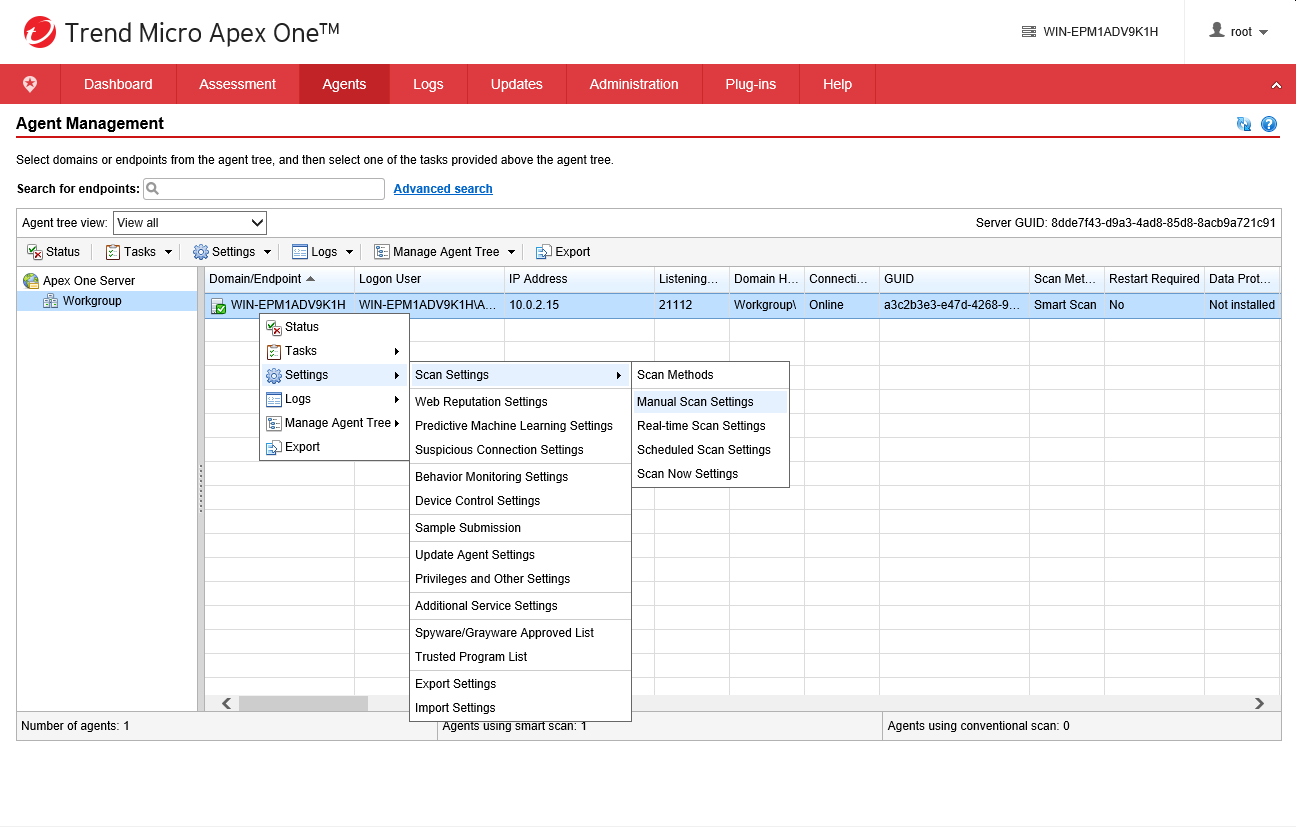
Task: Click the Restart Required column header
Action: point(1154,279)
